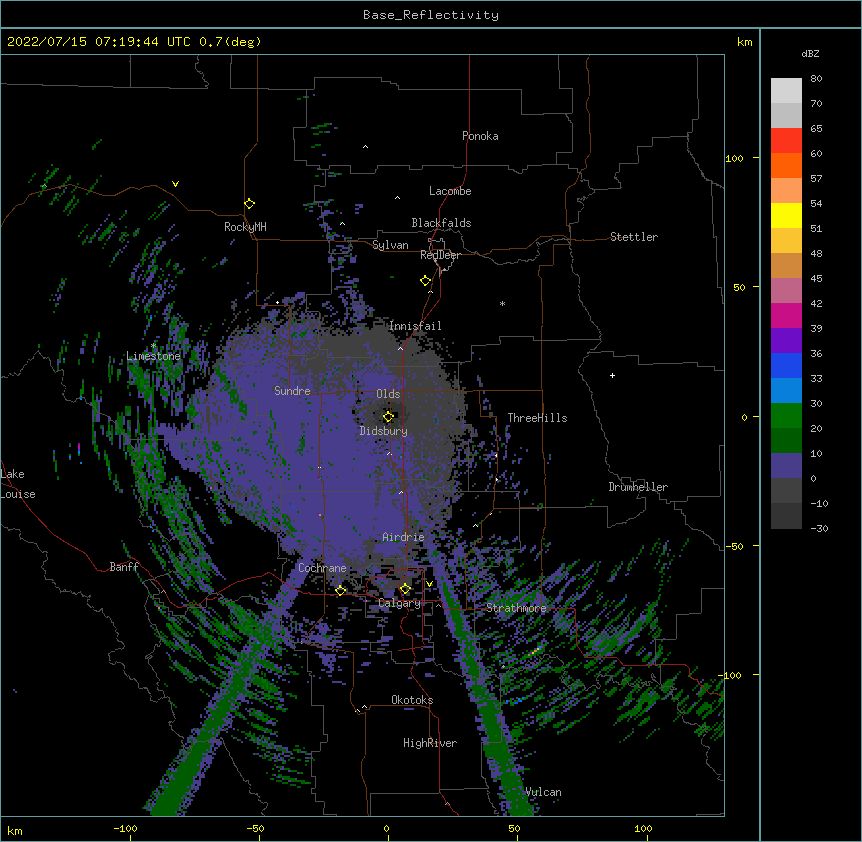Click the white asterisk marker east of Innisfail

[502, 303]
